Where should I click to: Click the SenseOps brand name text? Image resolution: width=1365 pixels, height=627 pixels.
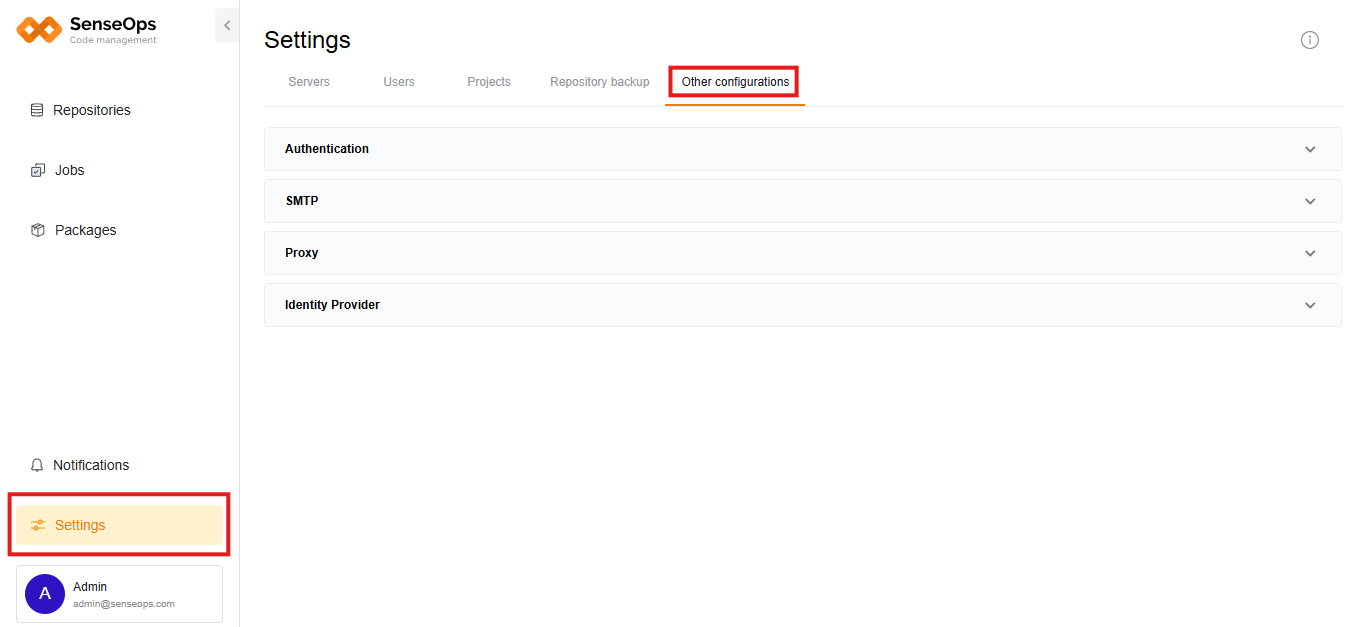tap(113, 24)
